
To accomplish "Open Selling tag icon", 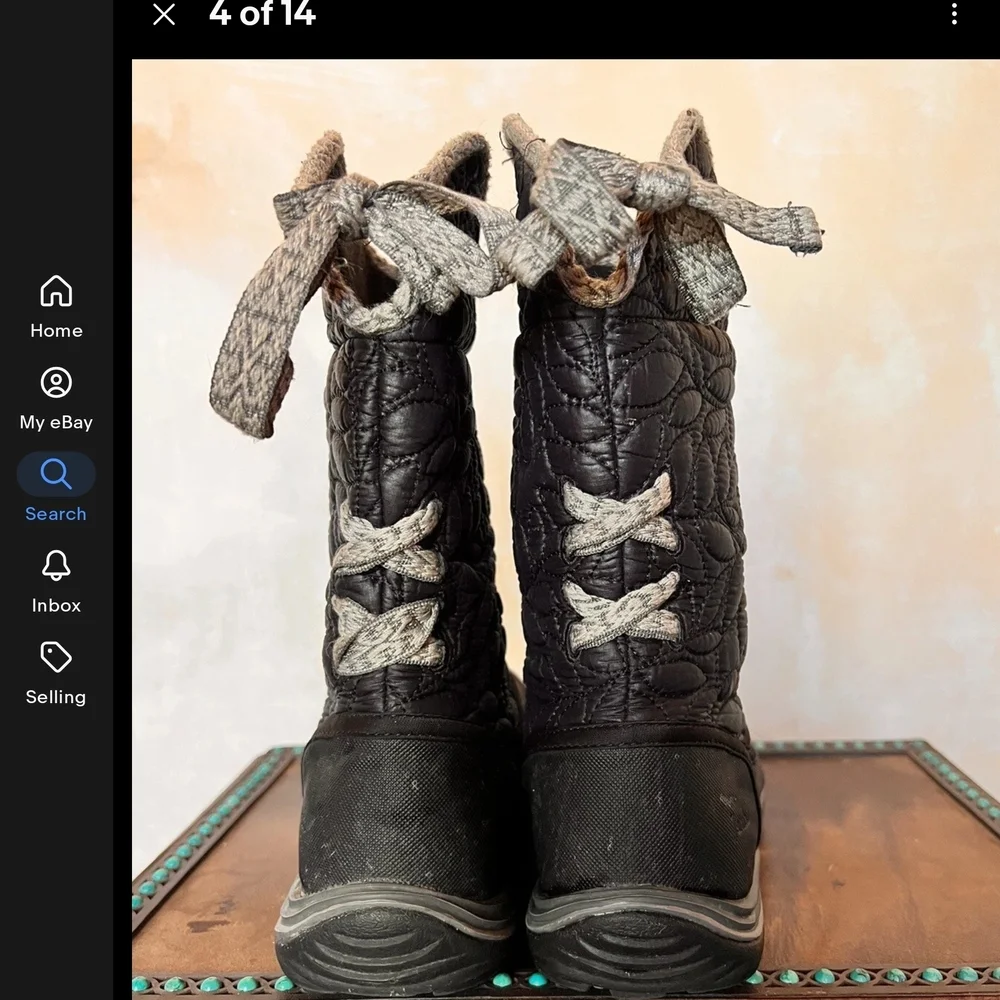I will [56, 657].
